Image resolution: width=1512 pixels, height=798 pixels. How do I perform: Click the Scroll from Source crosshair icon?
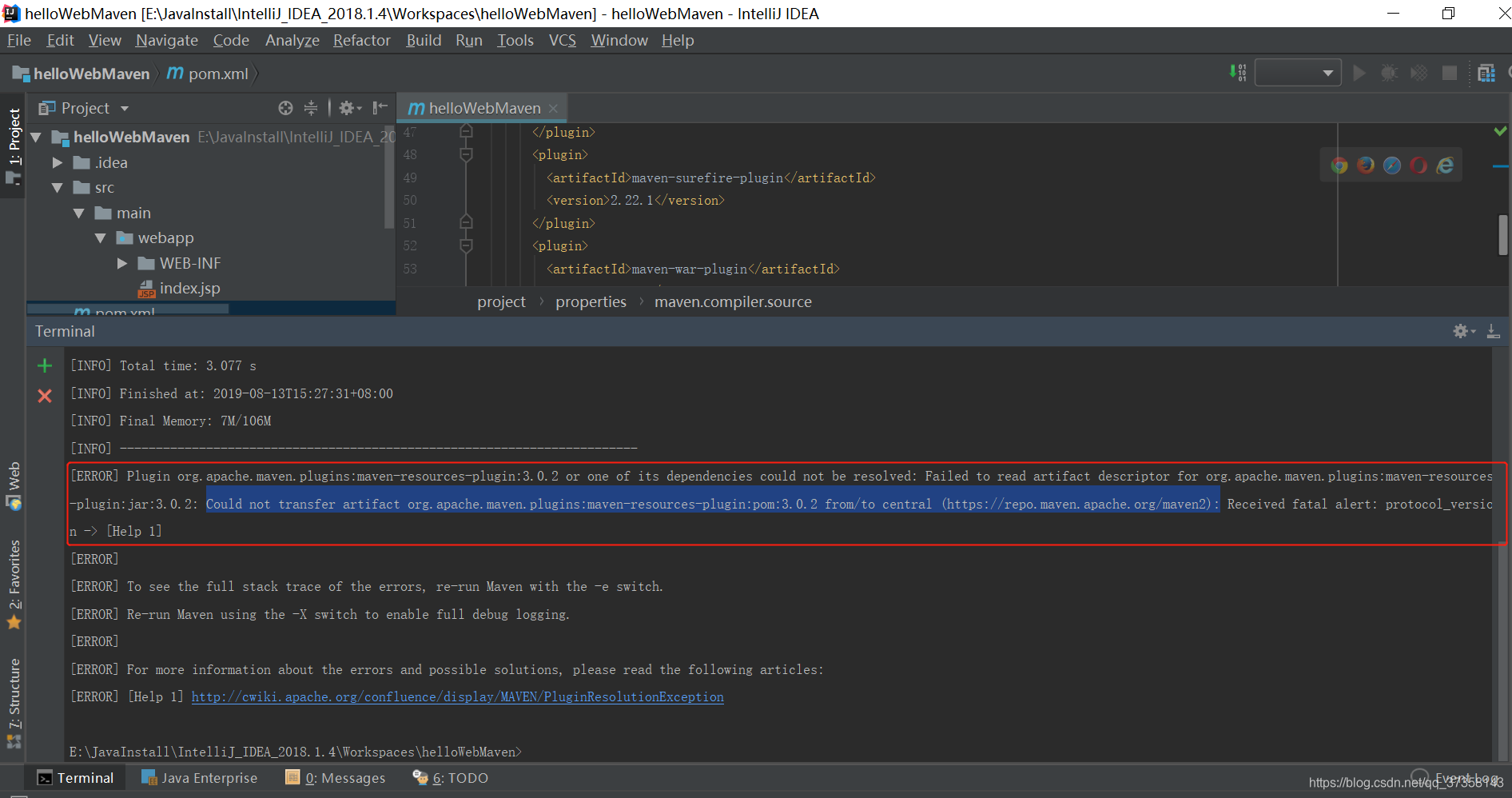click(x=285, y=108)
